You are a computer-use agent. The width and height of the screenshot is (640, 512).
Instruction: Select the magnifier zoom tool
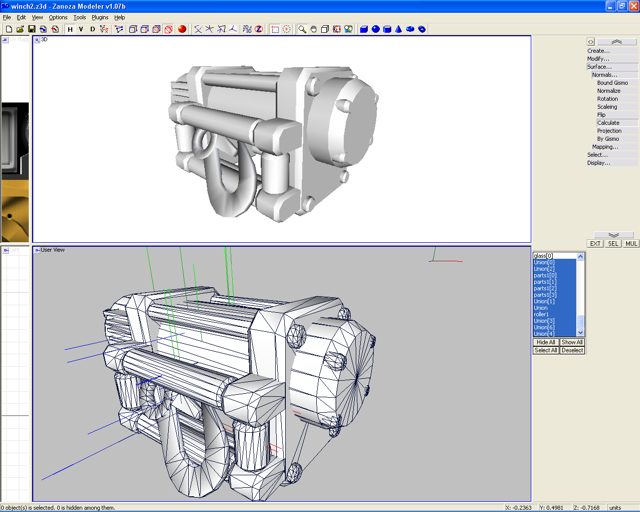[301, 29]
